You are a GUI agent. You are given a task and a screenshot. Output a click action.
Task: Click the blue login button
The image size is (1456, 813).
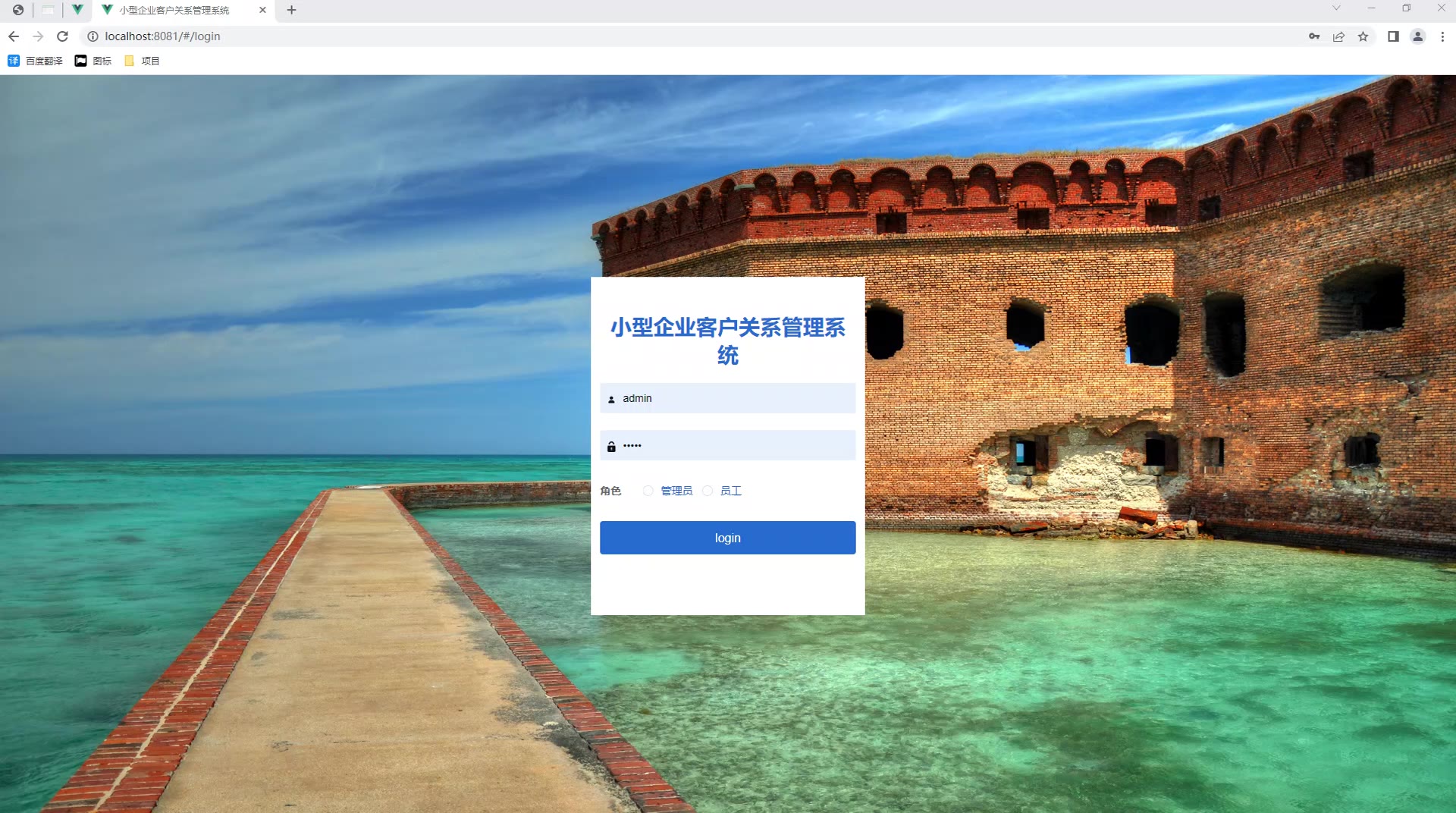point(728,538)
